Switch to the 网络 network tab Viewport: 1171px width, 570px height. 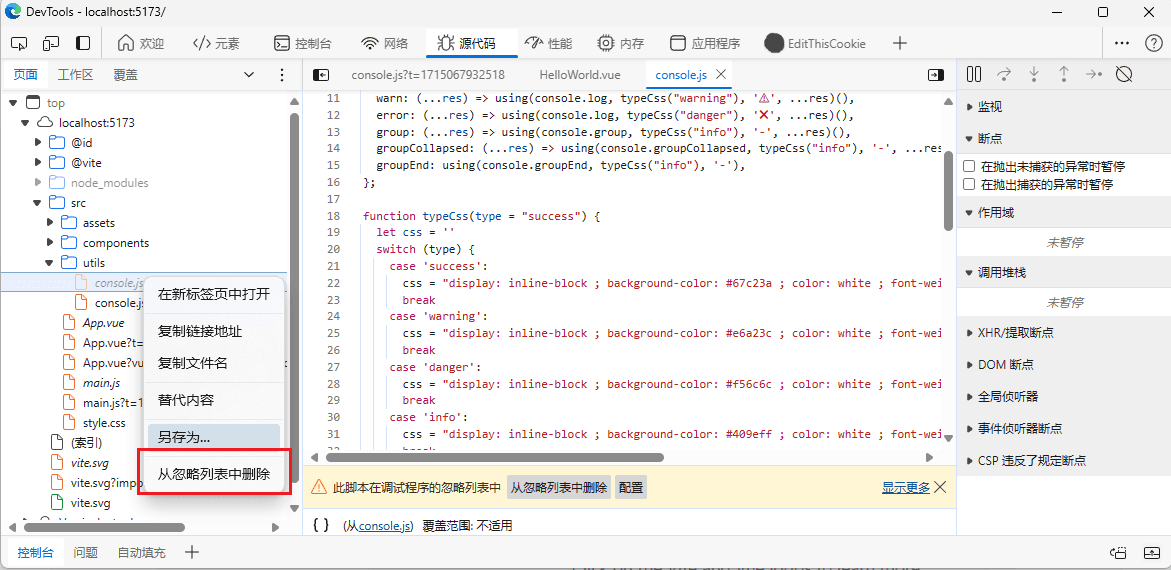384,43
